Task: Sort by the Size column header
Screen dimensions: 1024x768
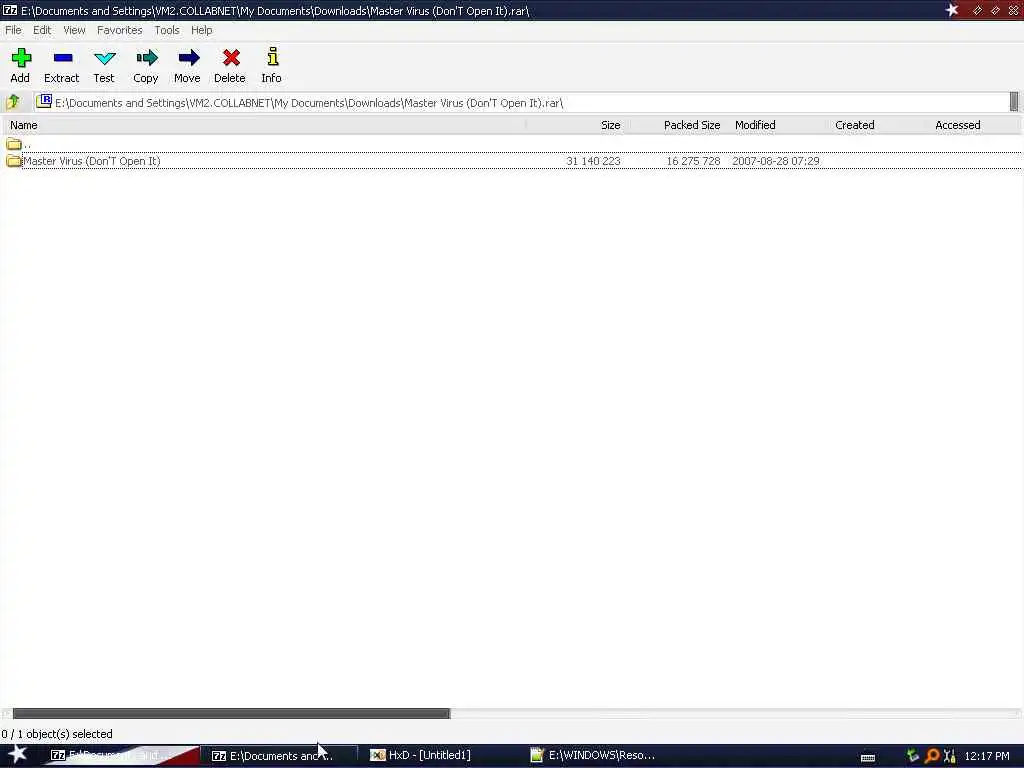Action: click(x=575, y=125)
